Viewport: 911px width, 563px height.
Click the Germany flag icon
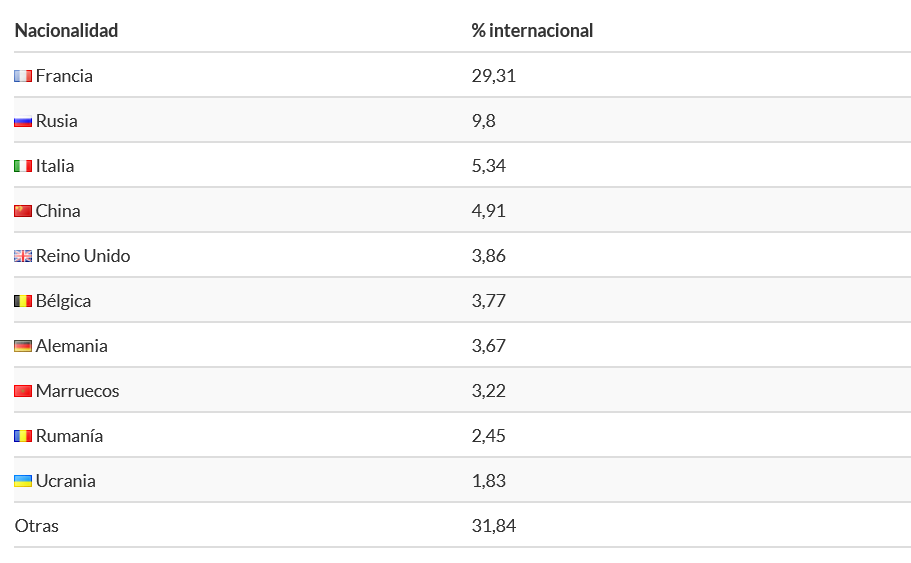pyautogui.click(x=23, y=346)
